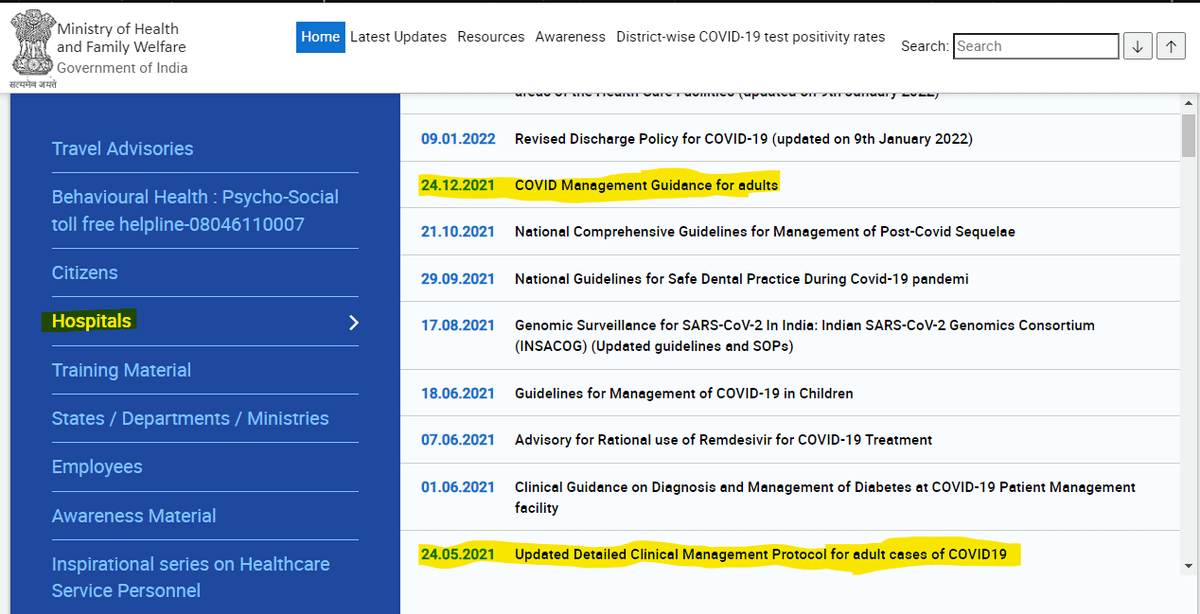Open Updated Detailed Clinical Management Protocol link
Screen dimensions: 1200x614
pos(760,554)
